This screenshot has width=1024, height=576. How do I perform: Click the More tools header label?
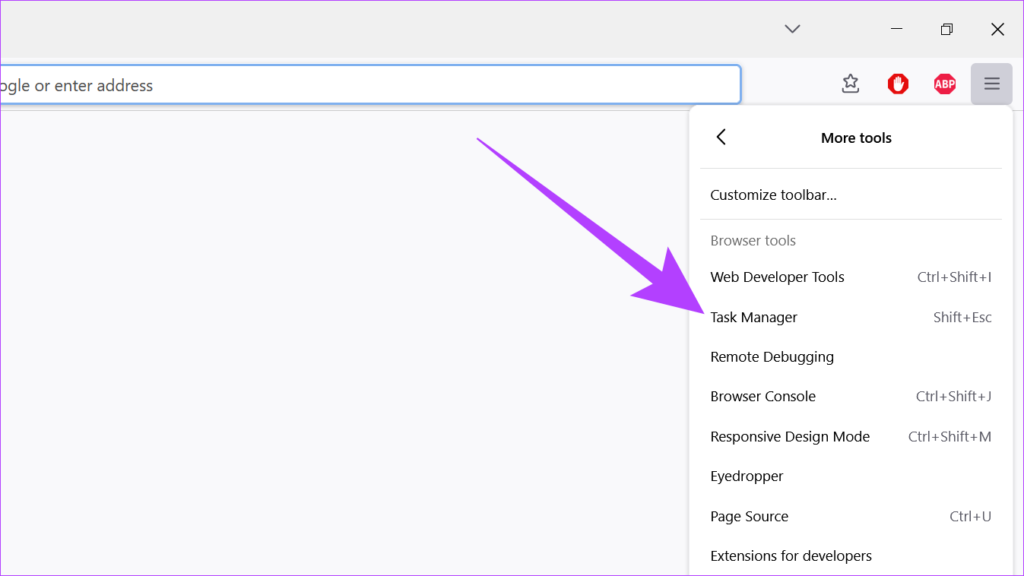pyautogui.click(x=856, y=137)
